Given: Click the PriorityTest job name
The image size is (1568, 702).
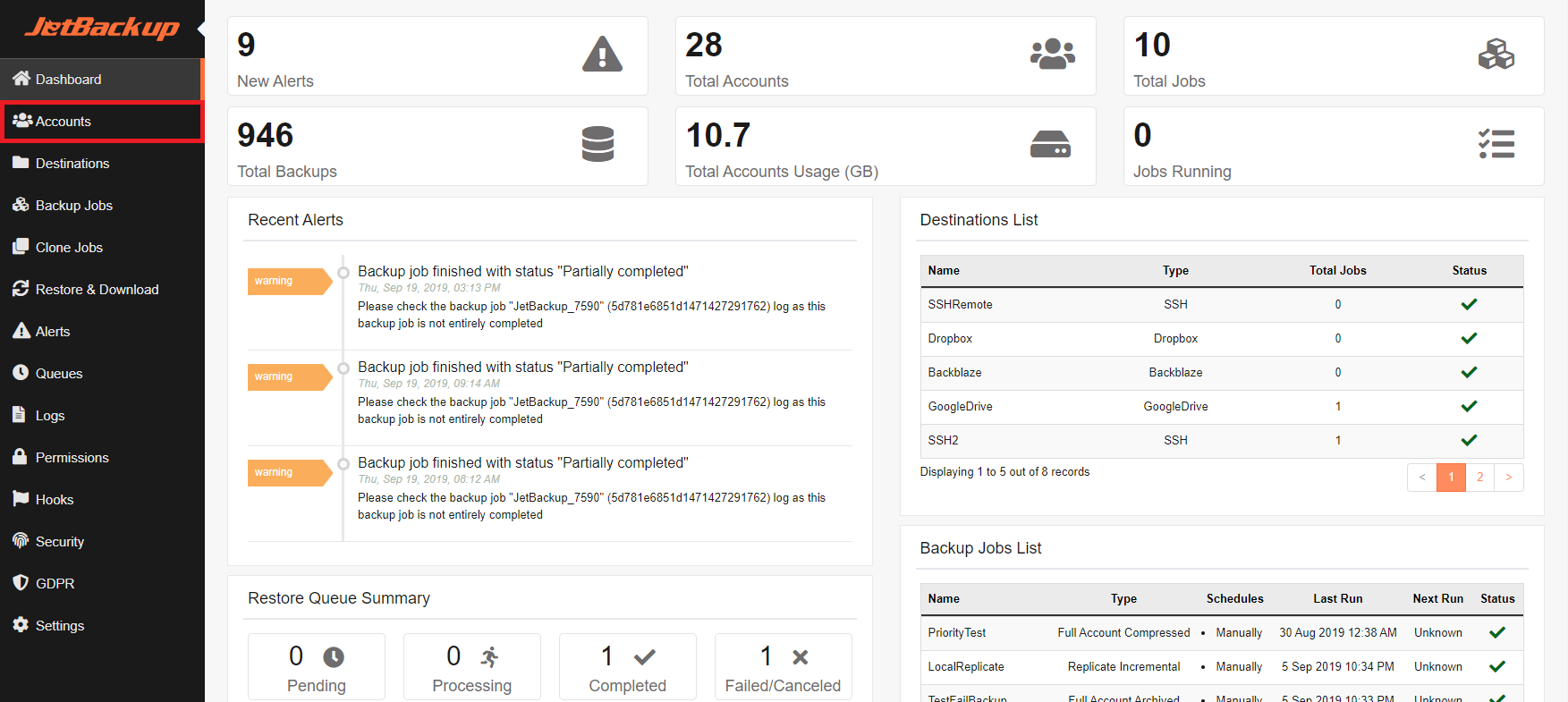Looking at the screenshot, I should [957, 632].
